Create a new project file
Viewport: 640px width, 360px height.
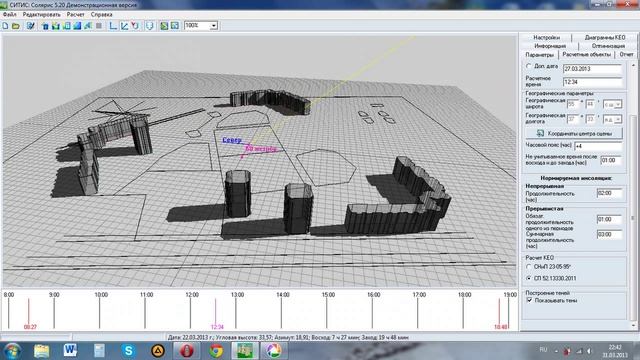[5, 26]
